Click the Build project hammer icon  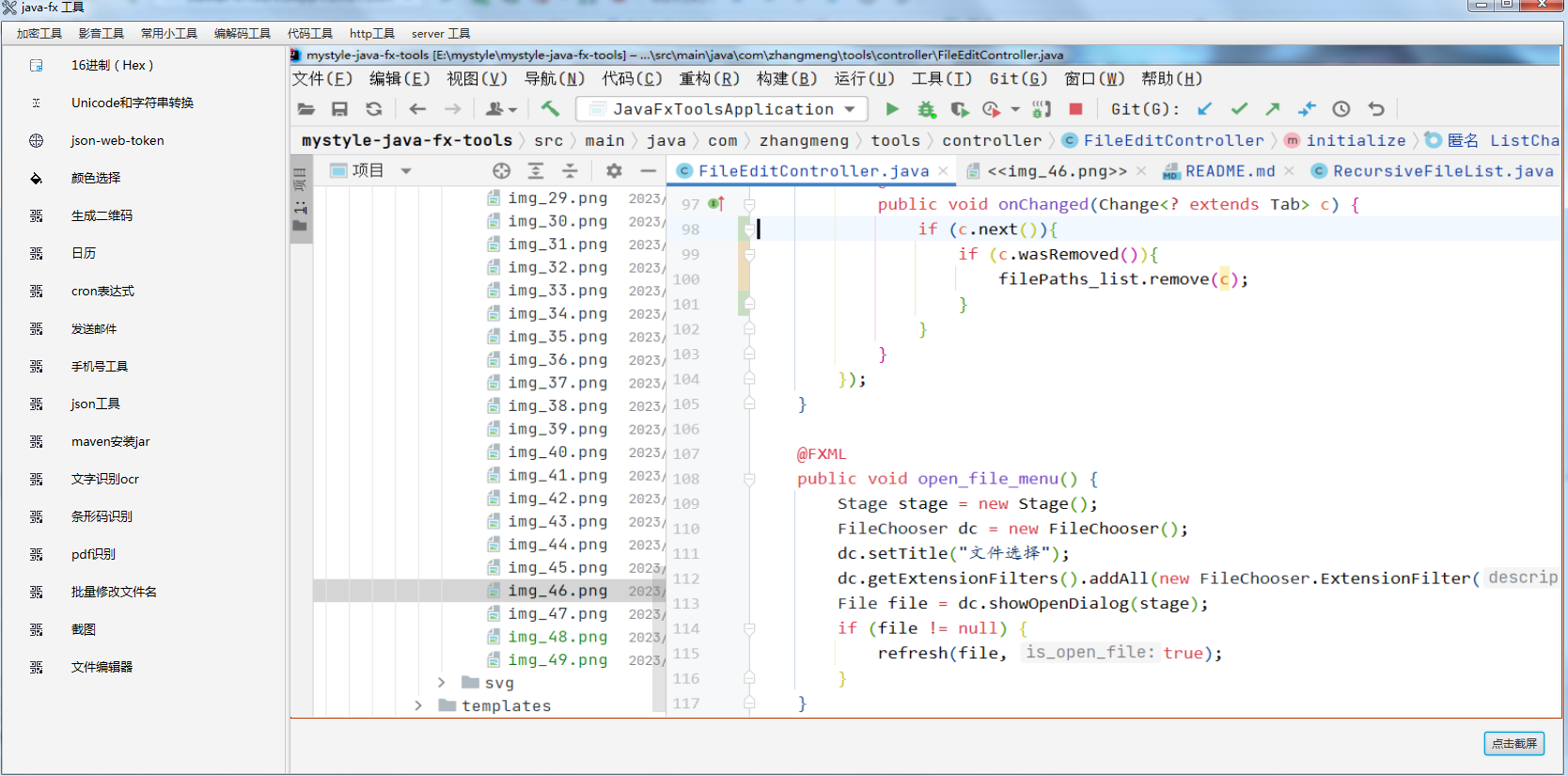pyautogui.click(x=550, y=109)
